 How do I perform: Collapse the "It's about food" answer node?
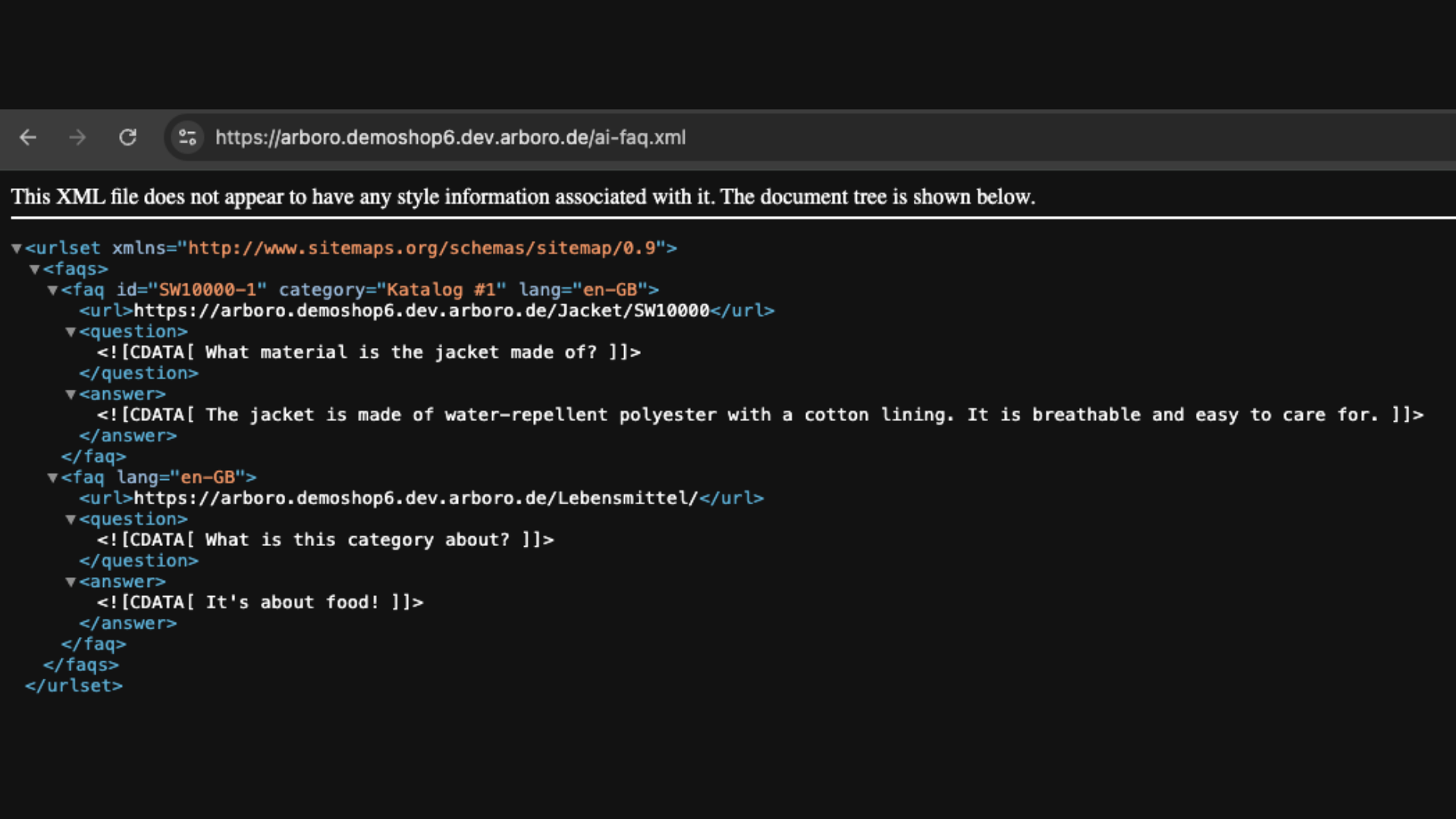point(71,582)
